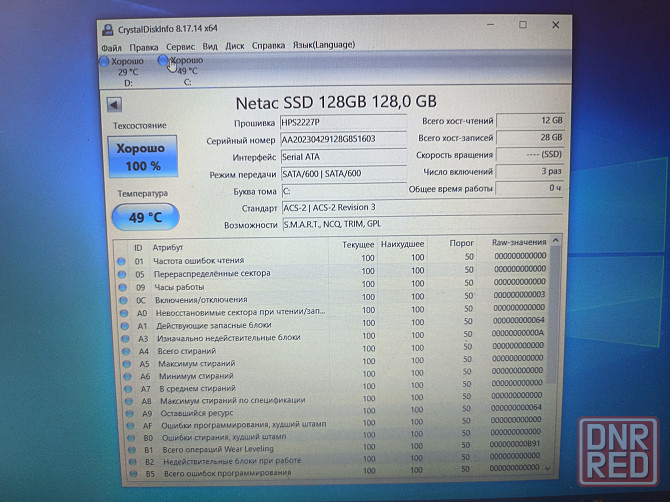Click status dot of attribute A5
670x502 pixels.
(127, 364)
